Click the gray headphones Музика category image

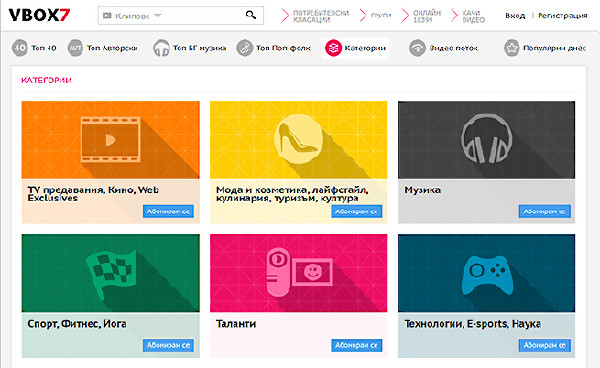[x=486, y=140]
